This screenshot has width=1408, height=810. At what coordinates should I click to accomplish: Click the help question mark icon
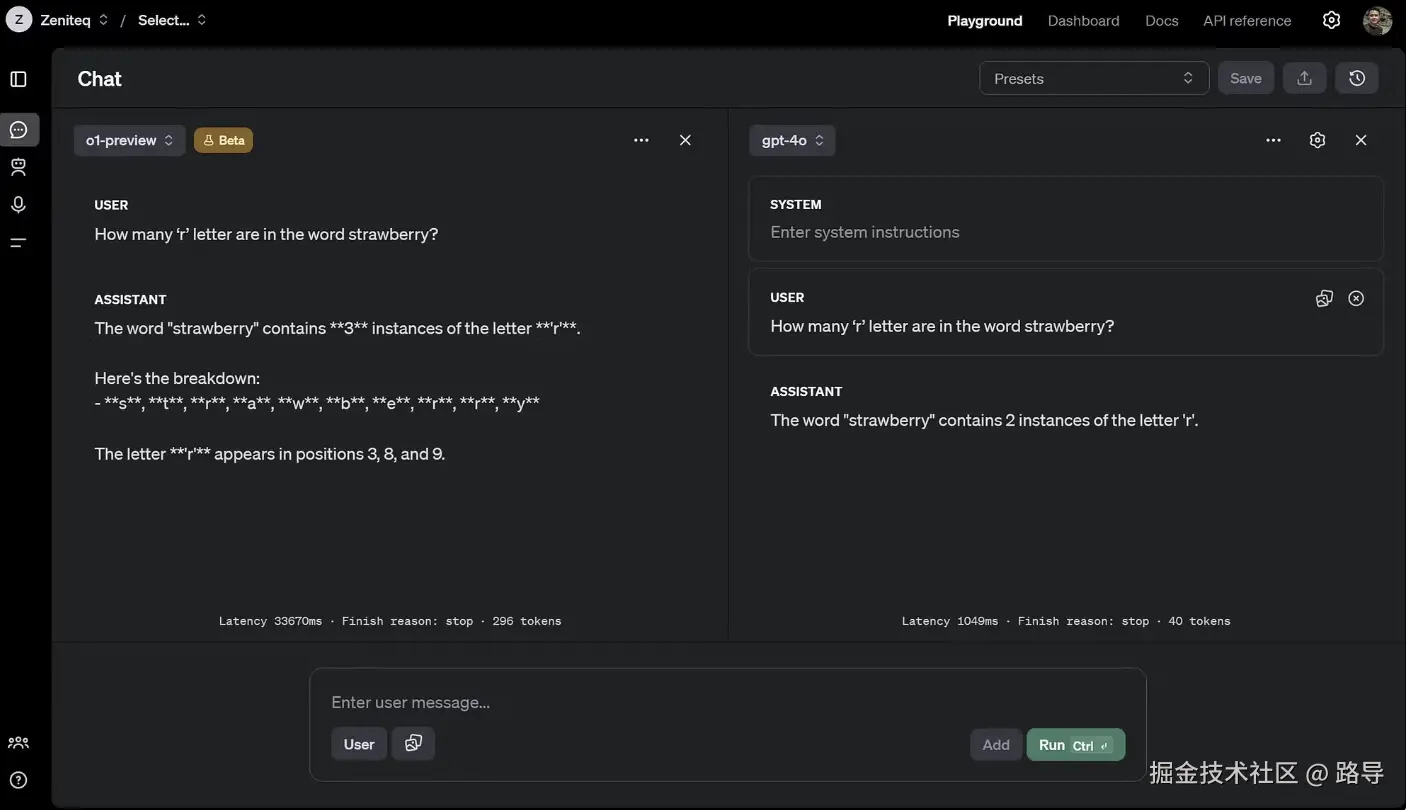click(18, 780)
